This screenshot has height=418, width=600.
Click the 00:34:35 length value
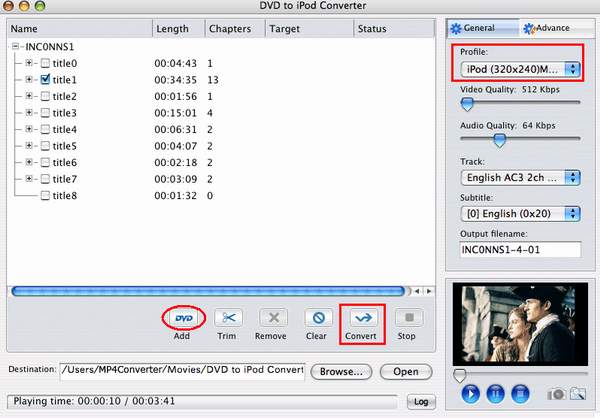click(x=176, y=80)
